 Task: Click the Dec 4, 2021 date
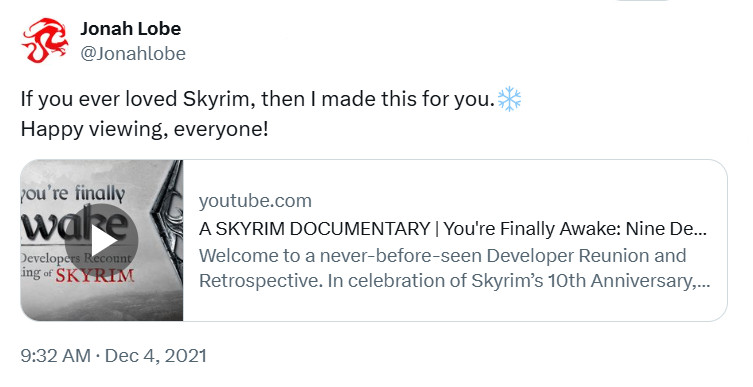(156, 356)
